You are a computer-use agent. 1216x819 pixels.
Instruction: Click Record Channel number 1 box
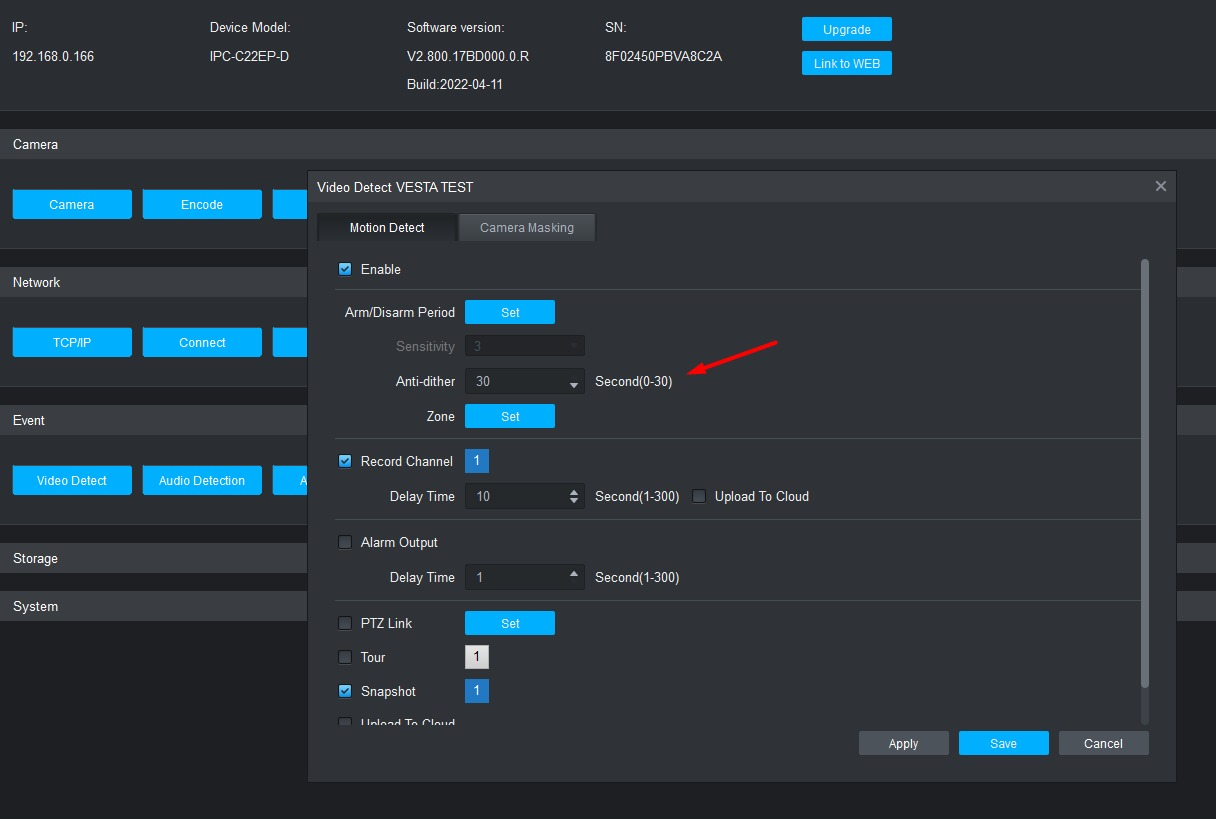[x=477, y=461]
